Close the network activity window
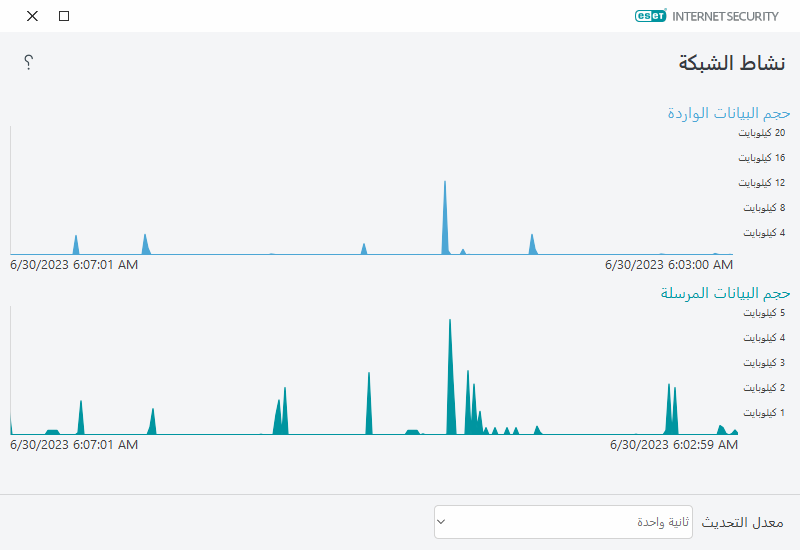This screenshot has height=550, width=800. point(32,16)
